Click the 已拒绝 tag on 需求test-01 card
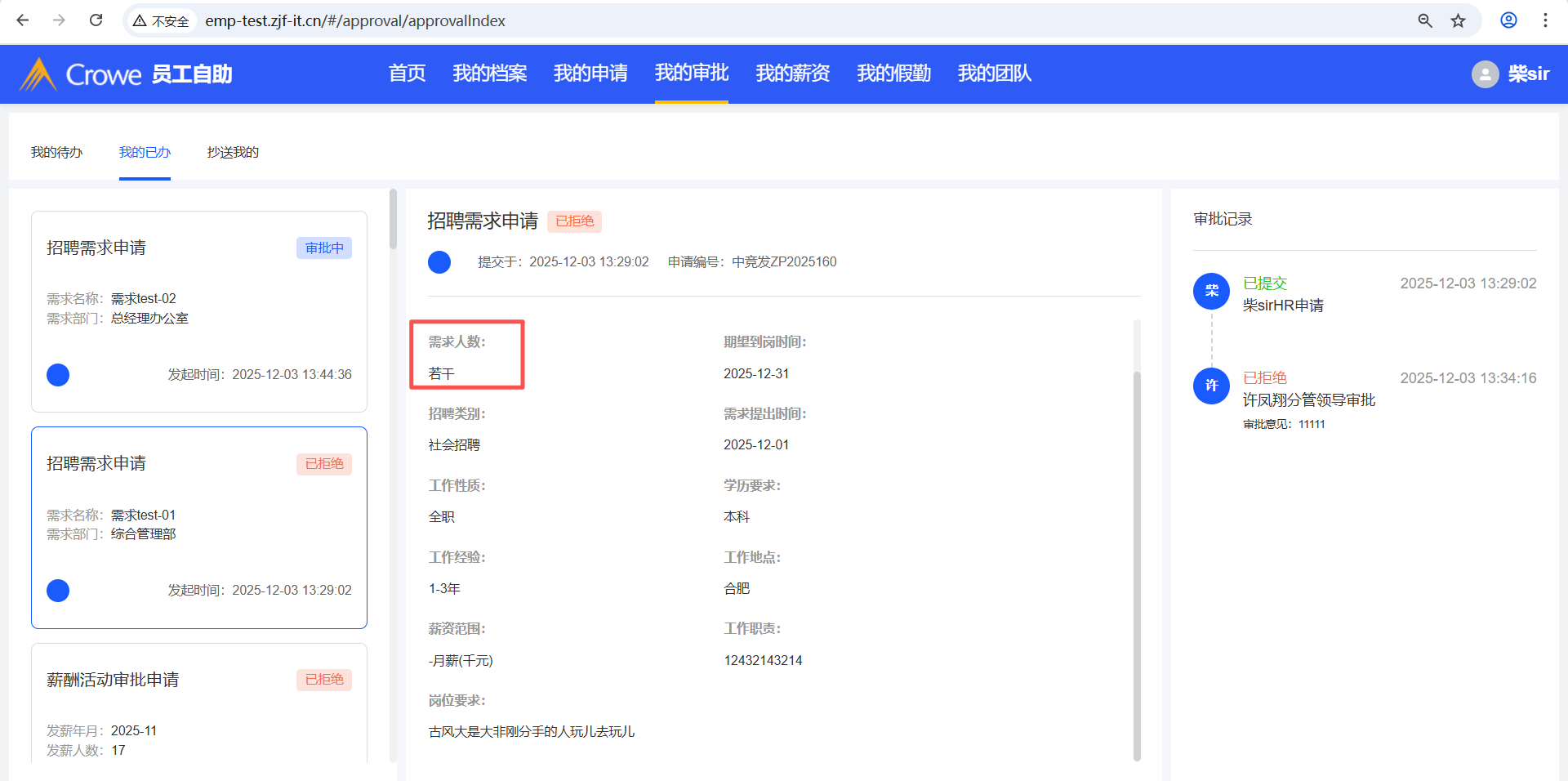This screenshot has height=781, width=1568. (324, 464)
